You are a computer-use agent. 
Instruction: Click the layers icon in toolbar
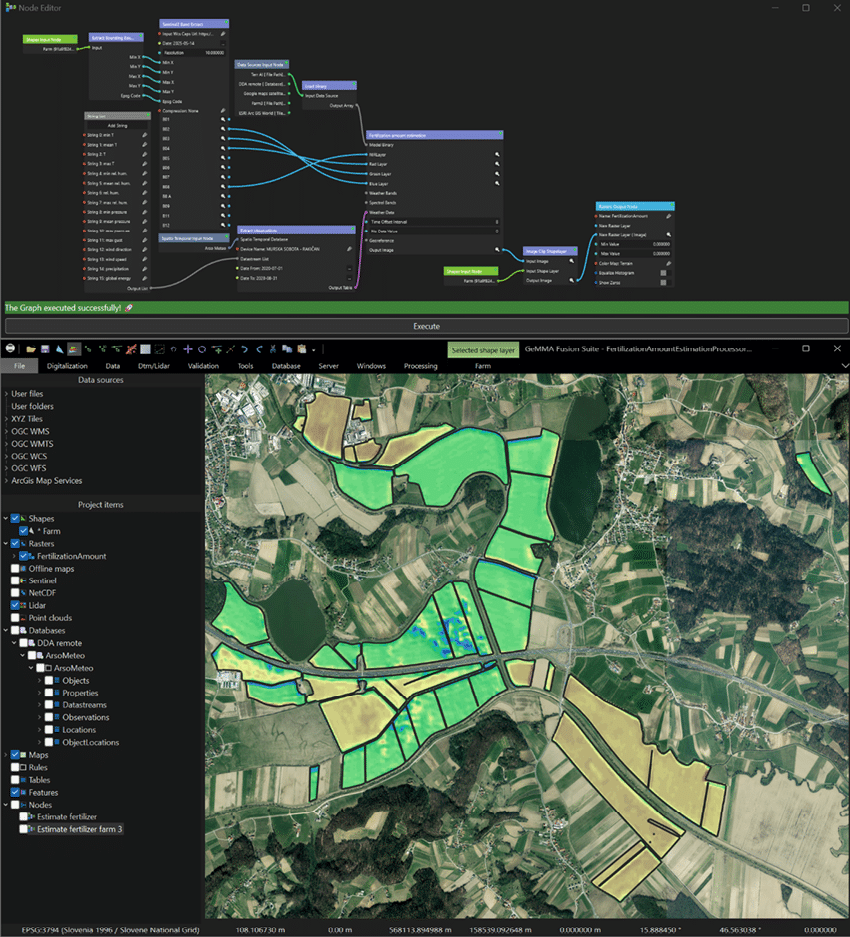click(x=73, y=349)
